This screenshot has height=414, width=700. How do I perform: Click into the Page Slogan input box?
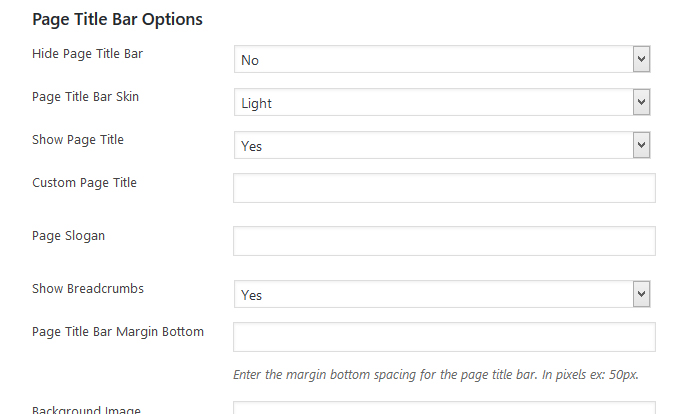[443, 241]
